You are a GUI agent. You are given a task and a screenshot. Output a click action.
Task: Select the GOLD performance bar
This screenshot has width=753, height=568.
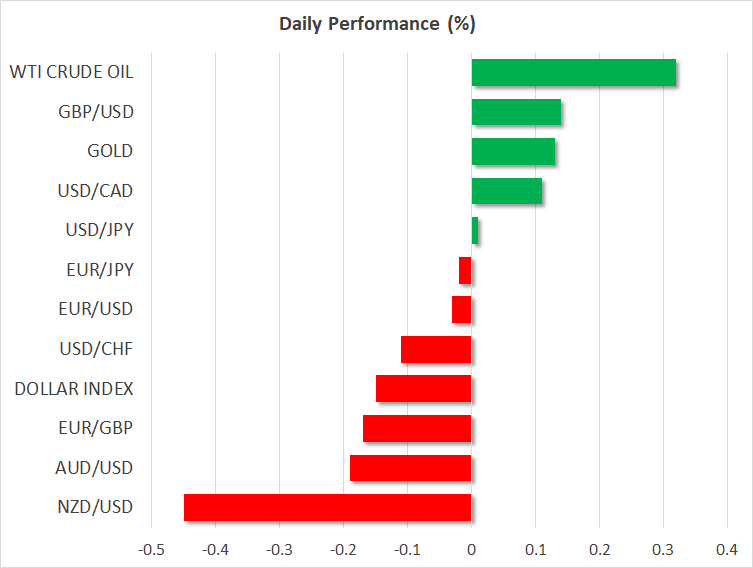513,152
